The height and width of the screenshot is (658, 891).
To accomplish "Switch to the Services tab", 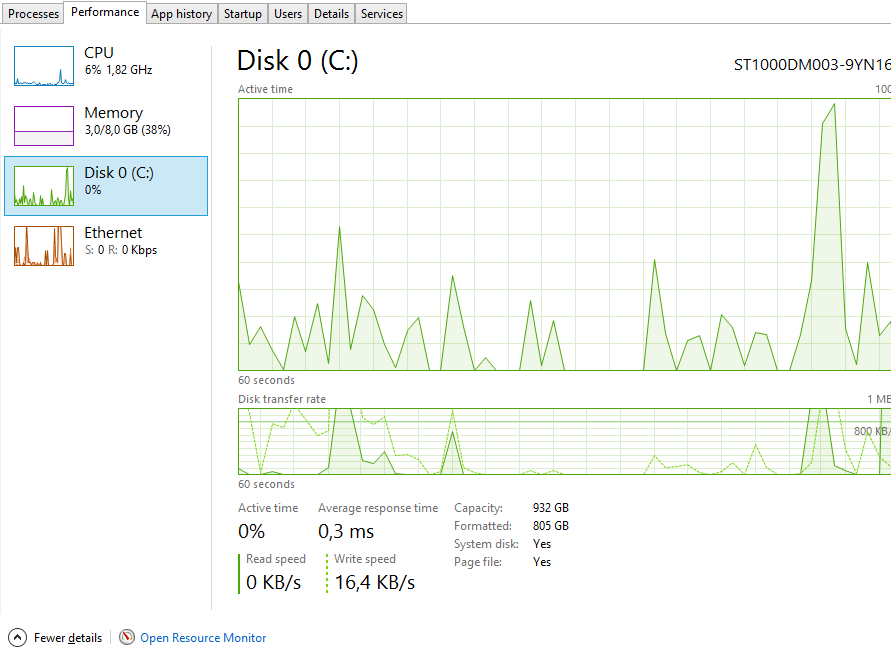I will 382,14.
